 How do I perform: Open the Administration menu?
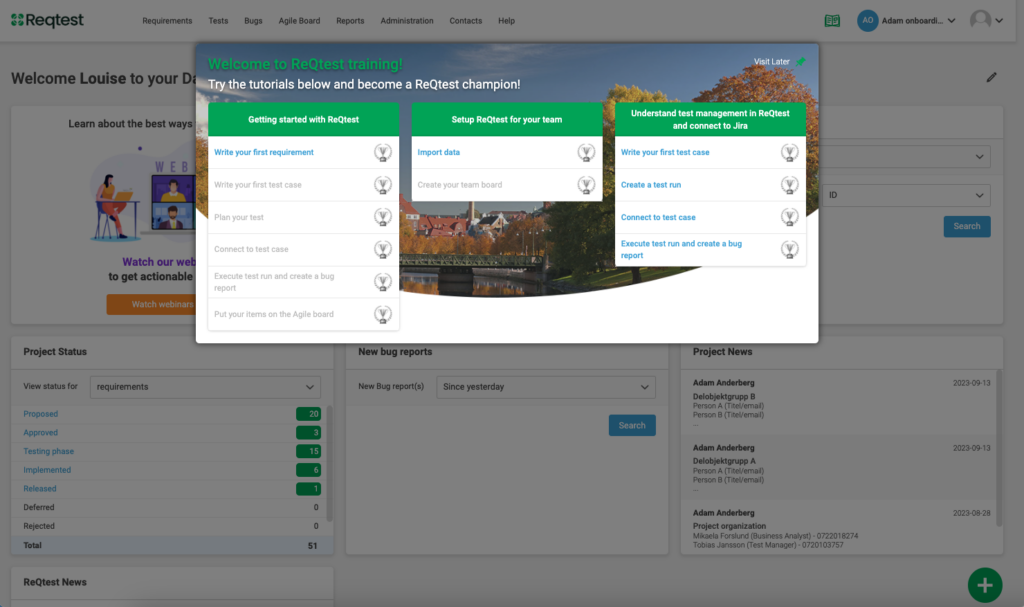[407, 21]
